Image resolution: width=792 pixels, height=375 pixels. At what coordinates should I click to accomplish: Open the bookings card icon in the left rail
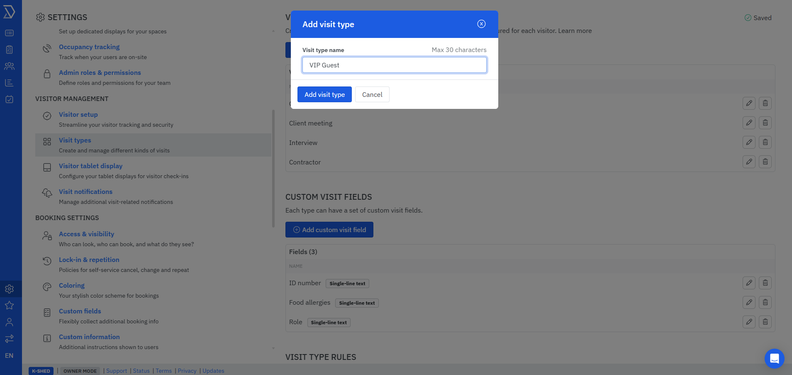9,33
